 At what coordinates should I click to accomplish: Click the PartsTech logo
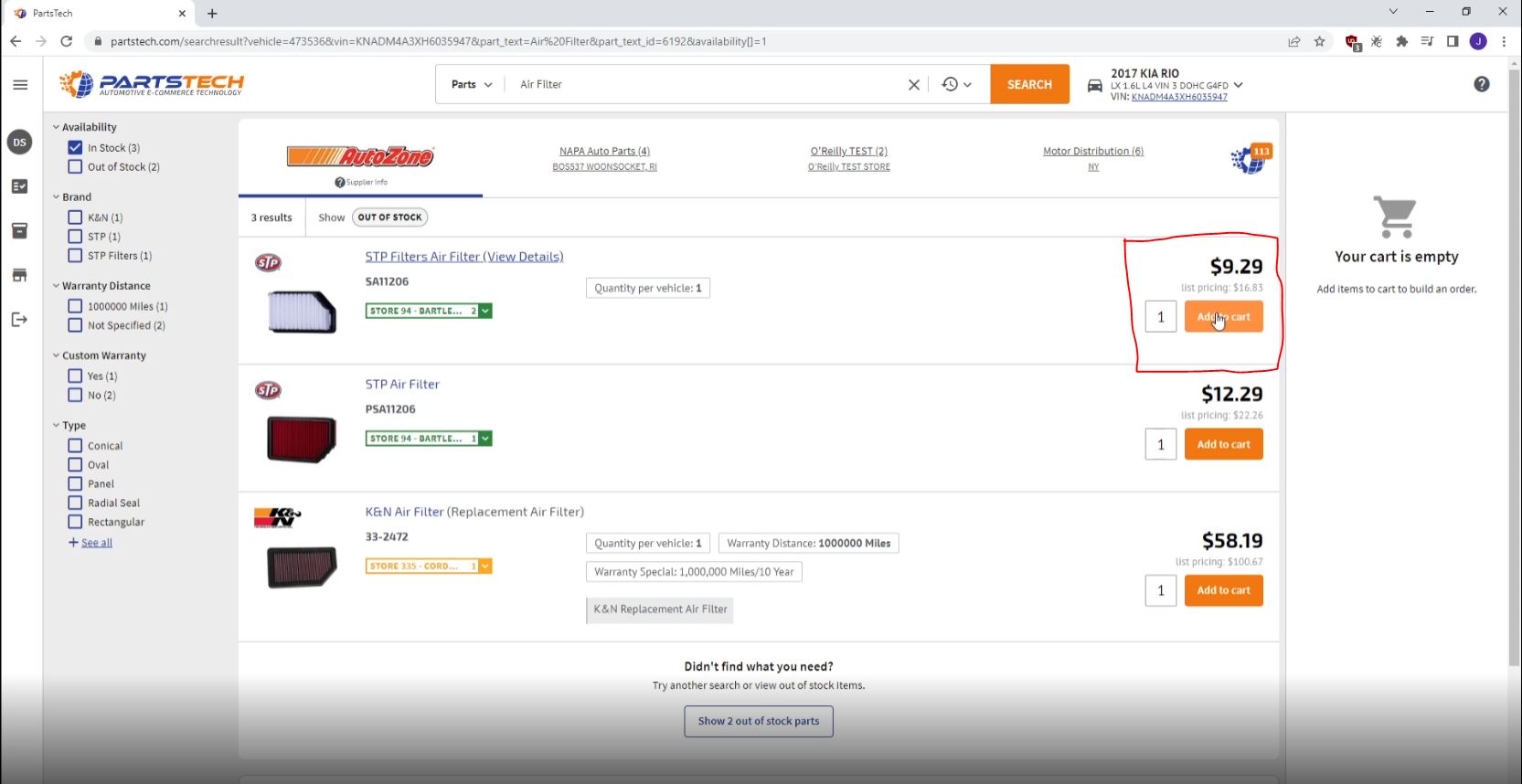point(152,84)
